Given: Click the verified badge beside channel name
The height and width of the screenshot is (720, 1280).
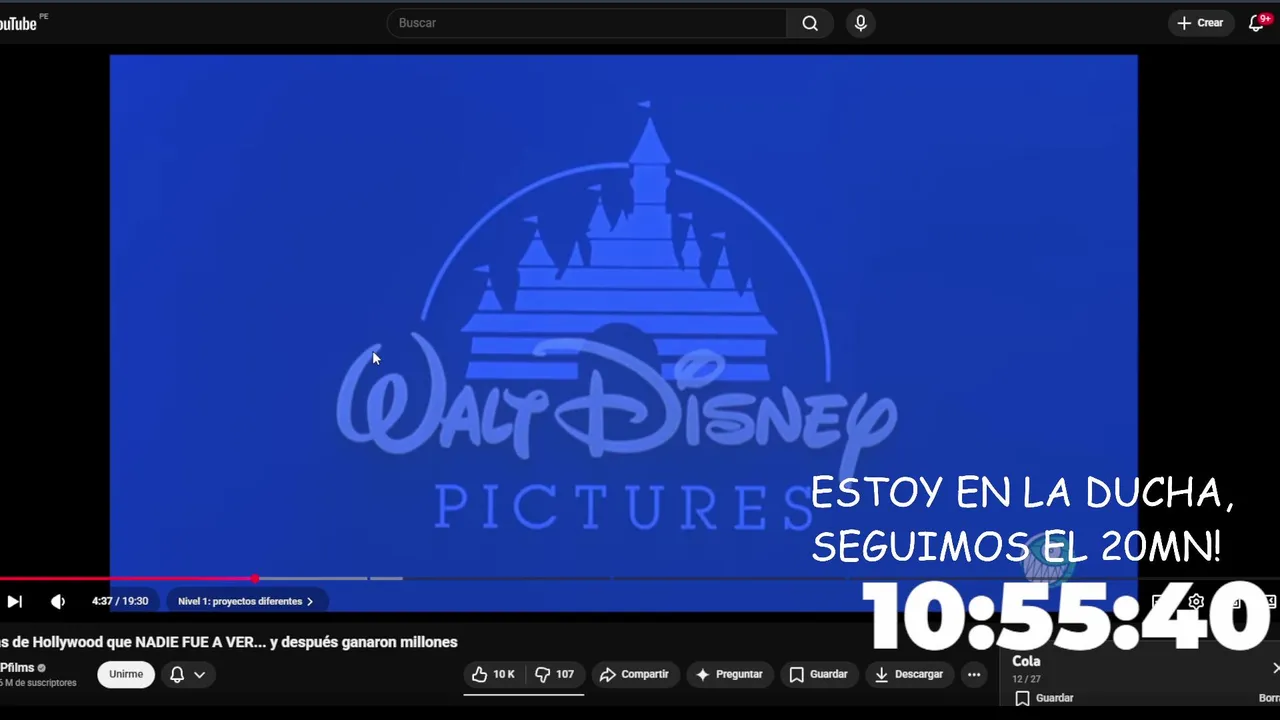Looking at the screenshot, I should pyautogui.click(x=41, y=668).
